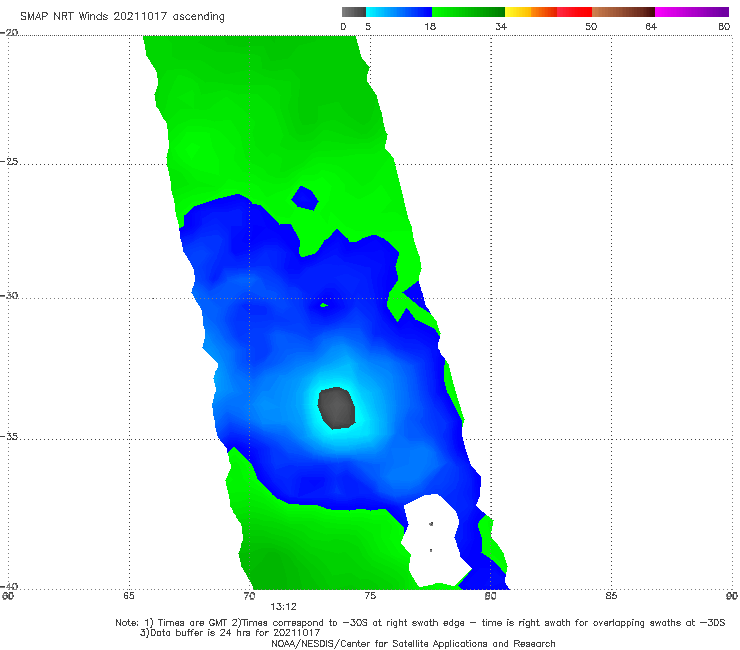The height and width of the screenshot is (650, 740).
Task: Click the latitude label '-25'
Action: pyautogui.click(x=9, y=162)
